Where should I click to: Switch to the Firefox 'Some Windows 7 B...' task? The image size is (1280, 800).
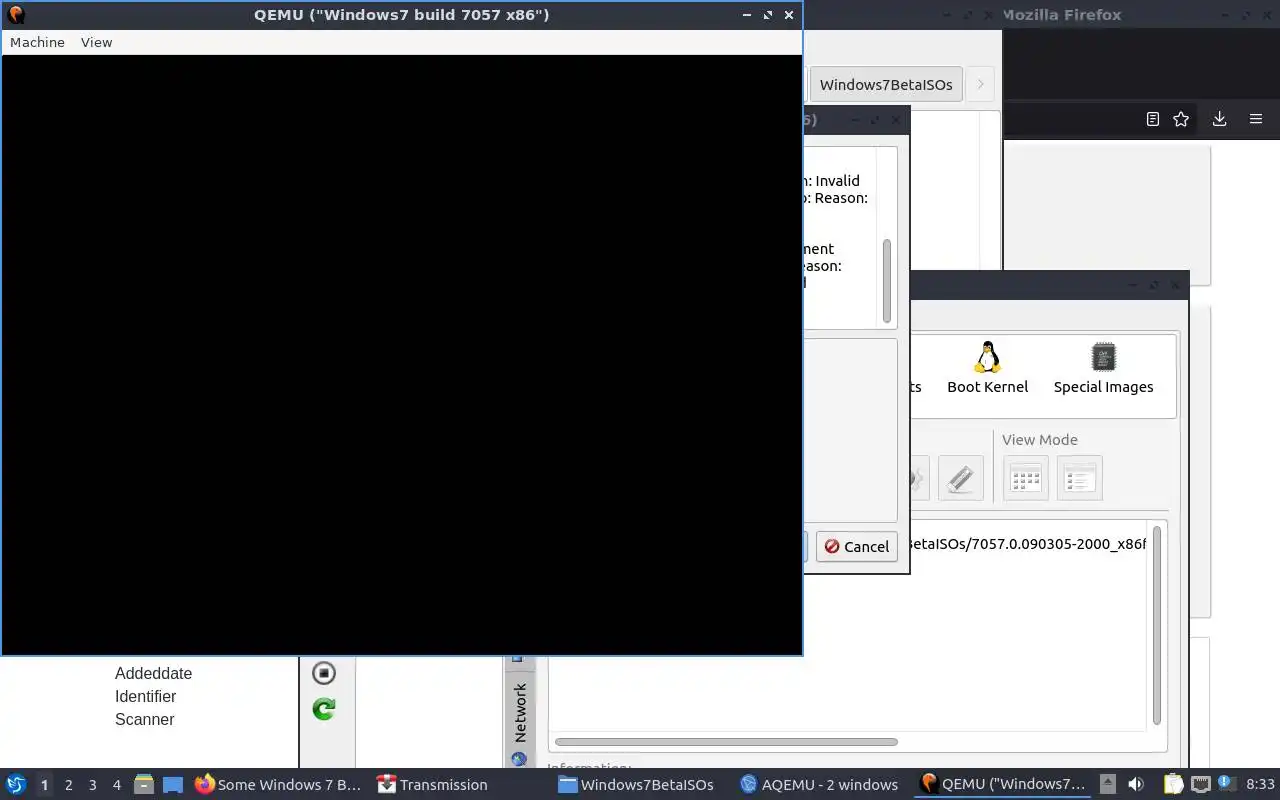click(277, 784)
